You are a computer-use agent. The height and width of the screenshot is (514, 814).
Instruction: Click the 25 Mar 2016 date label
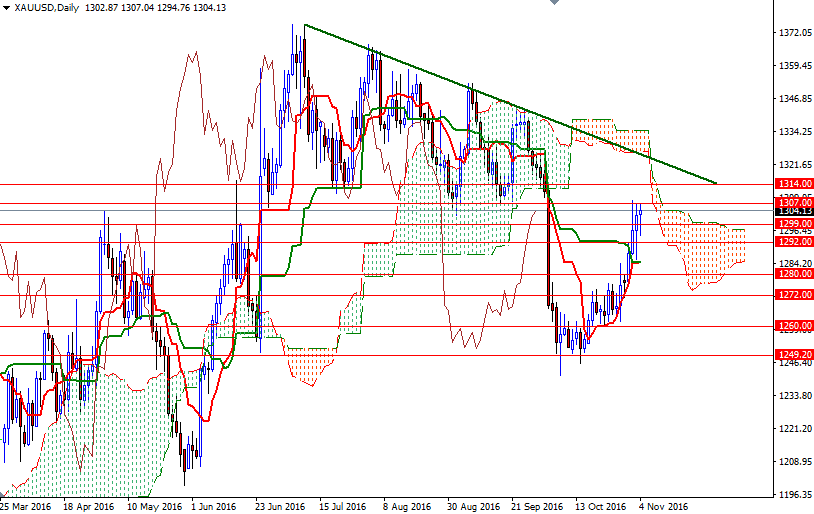(x=27, y=506)
